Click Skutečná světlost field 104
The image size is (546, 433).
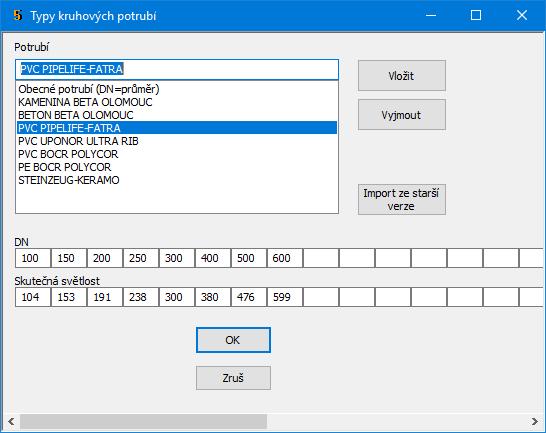[x=33, y=297]
